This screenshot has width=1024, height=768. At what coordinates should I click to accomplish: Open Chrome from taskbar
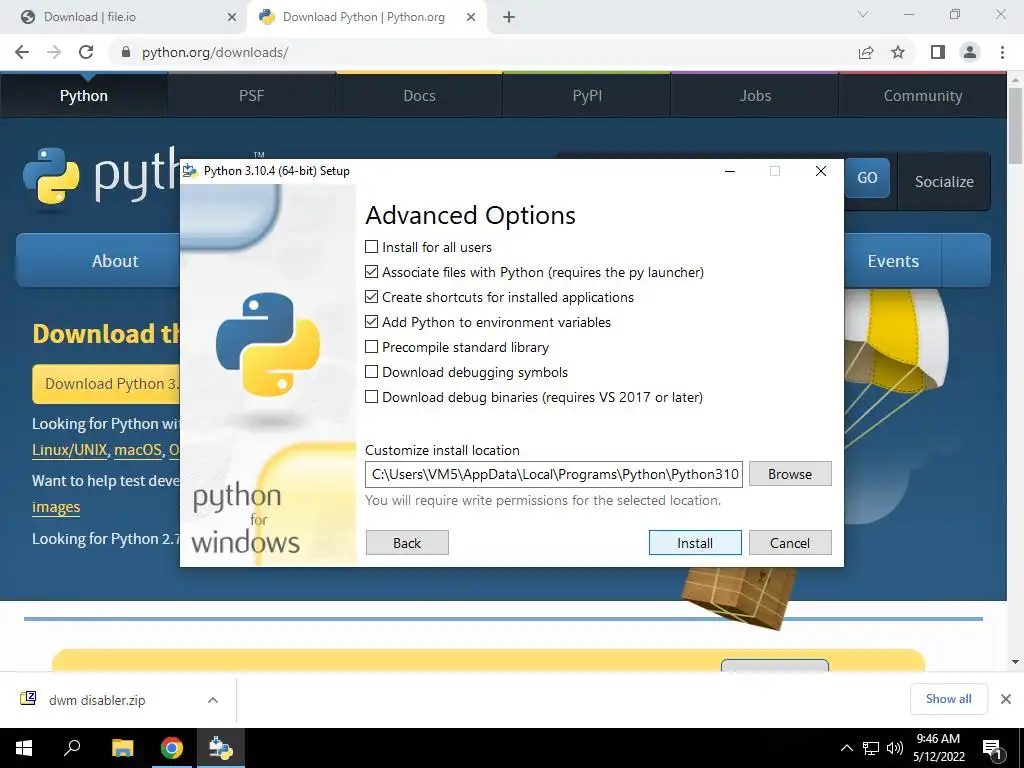(172, 748)
